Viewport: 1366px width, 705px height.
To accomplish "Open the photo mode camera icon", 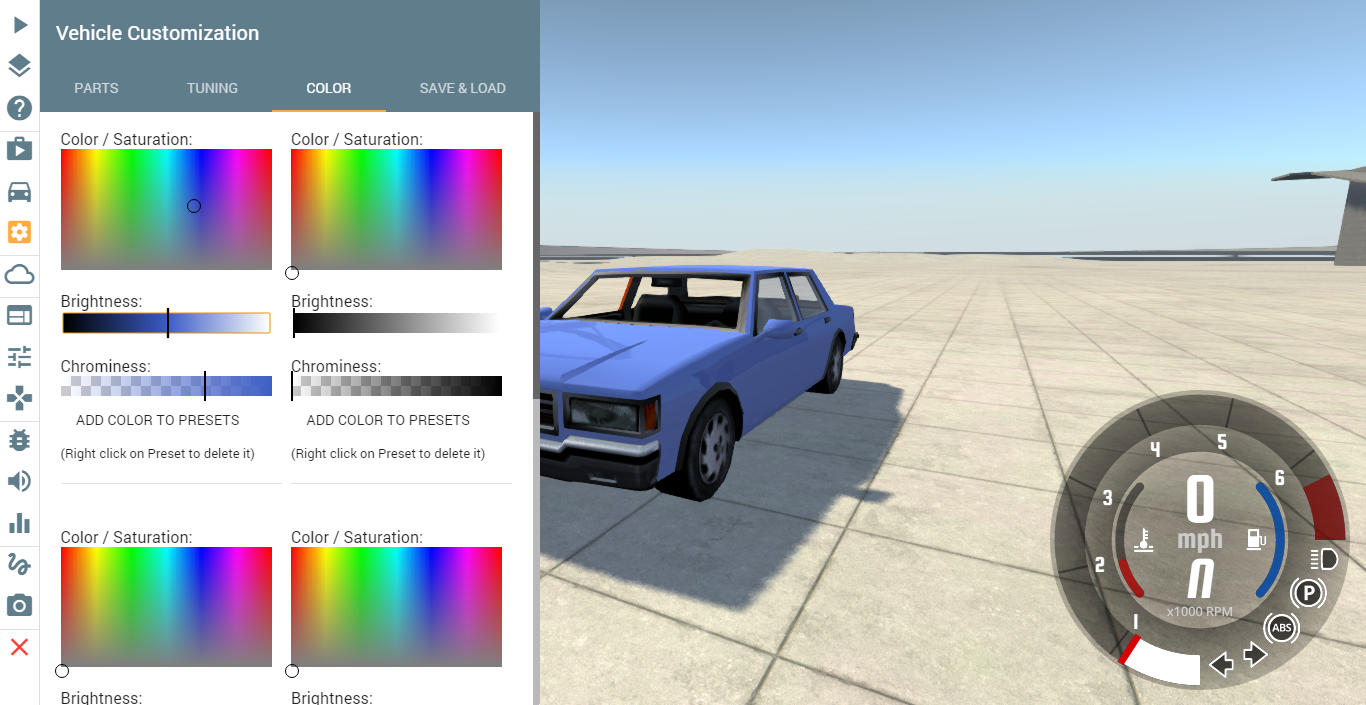I will 20,605.
